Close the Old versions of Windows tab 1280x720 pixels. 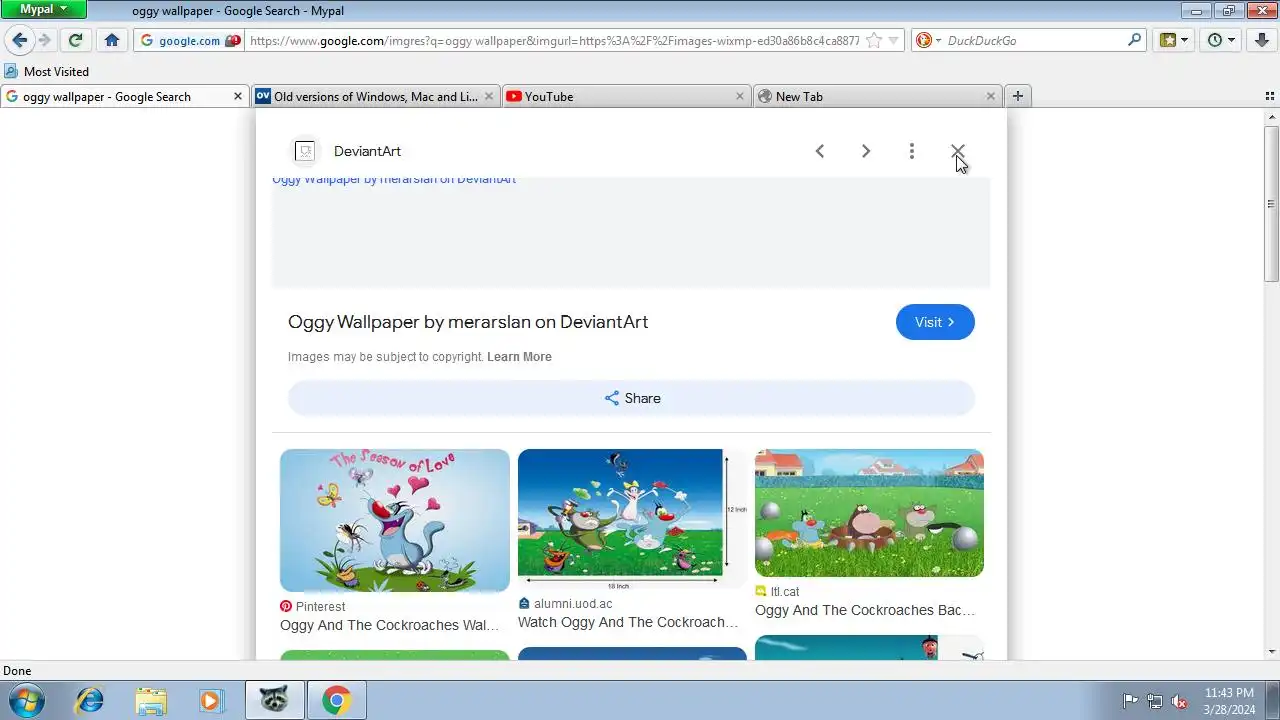(489, 97)
